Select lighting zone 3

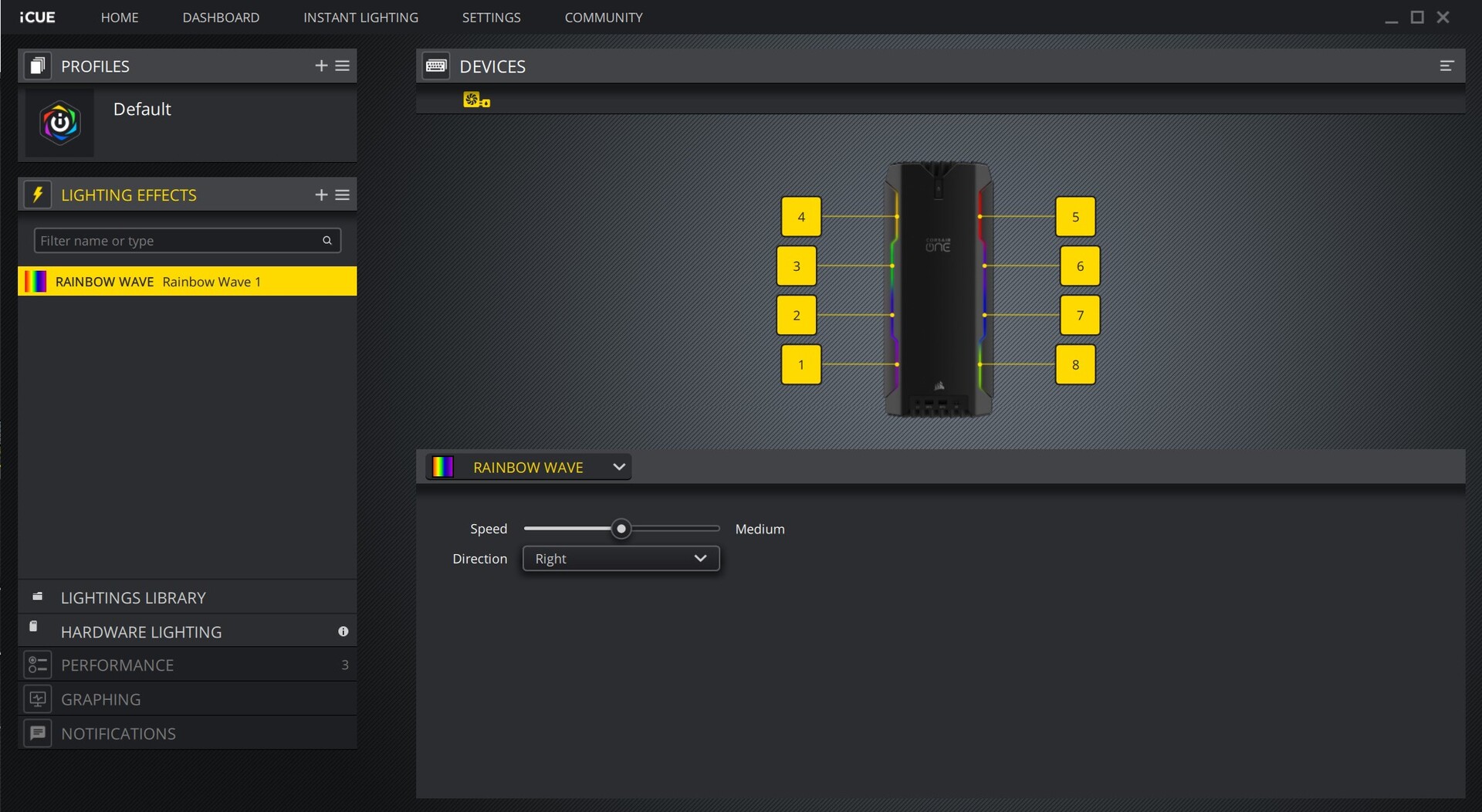(797, 266)
